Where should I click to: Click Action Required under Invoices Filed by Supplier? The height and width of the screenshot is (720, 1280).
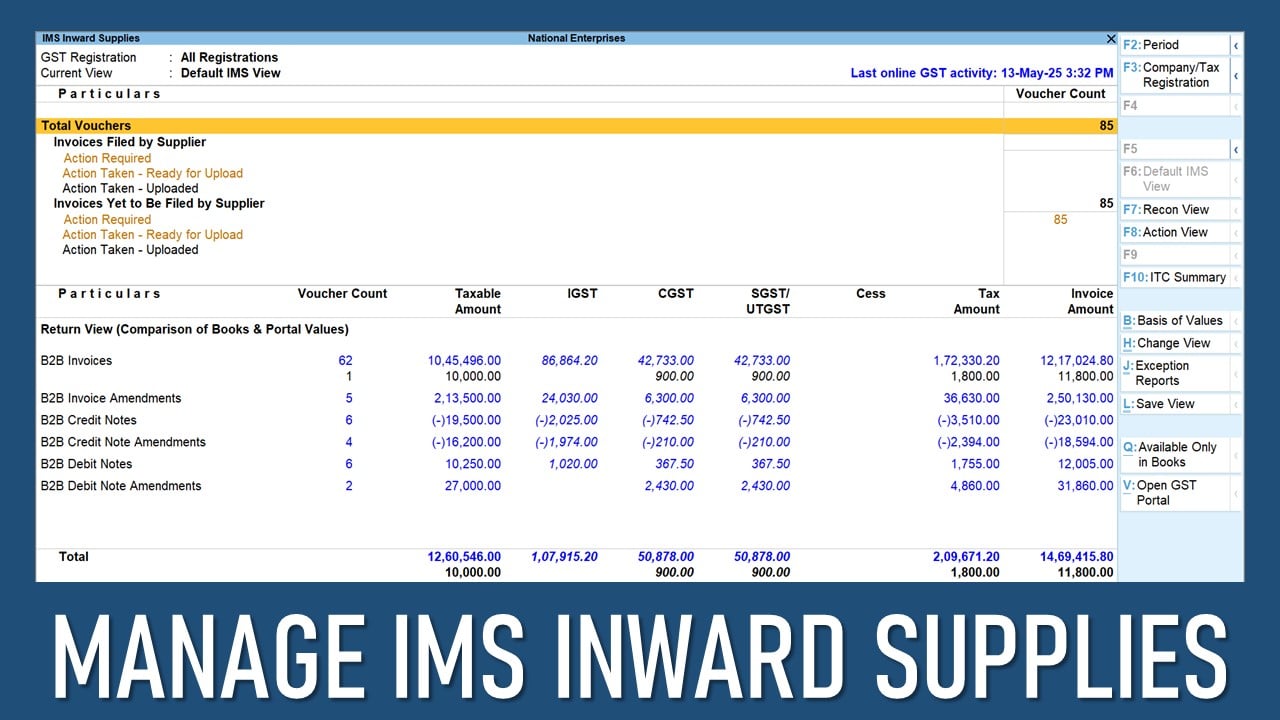tap(107, 158)
